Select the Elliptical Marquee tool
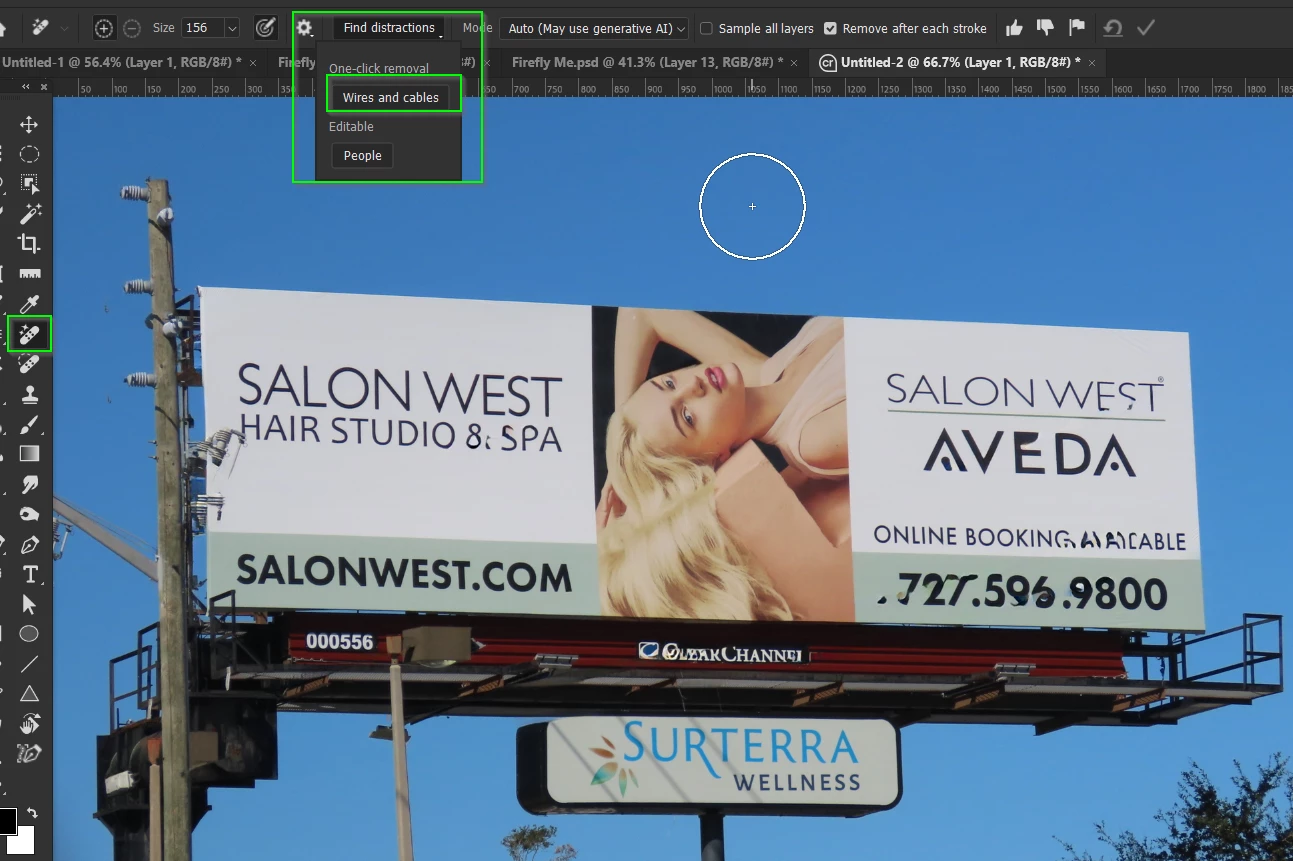This screenshot has height=861, width=1293. 29,154
